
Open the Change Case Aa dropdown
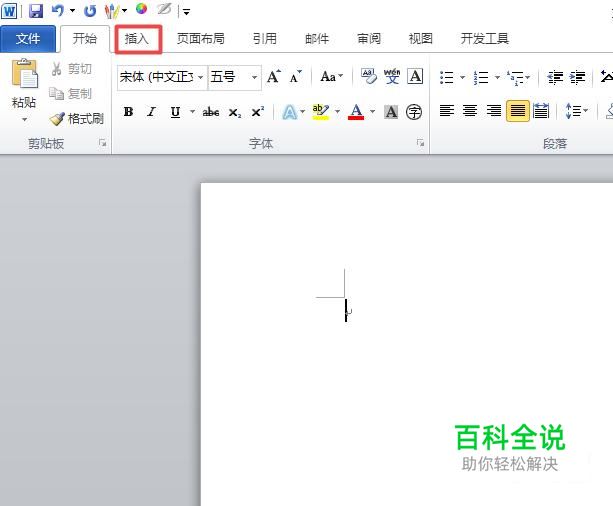coord(332,77)
